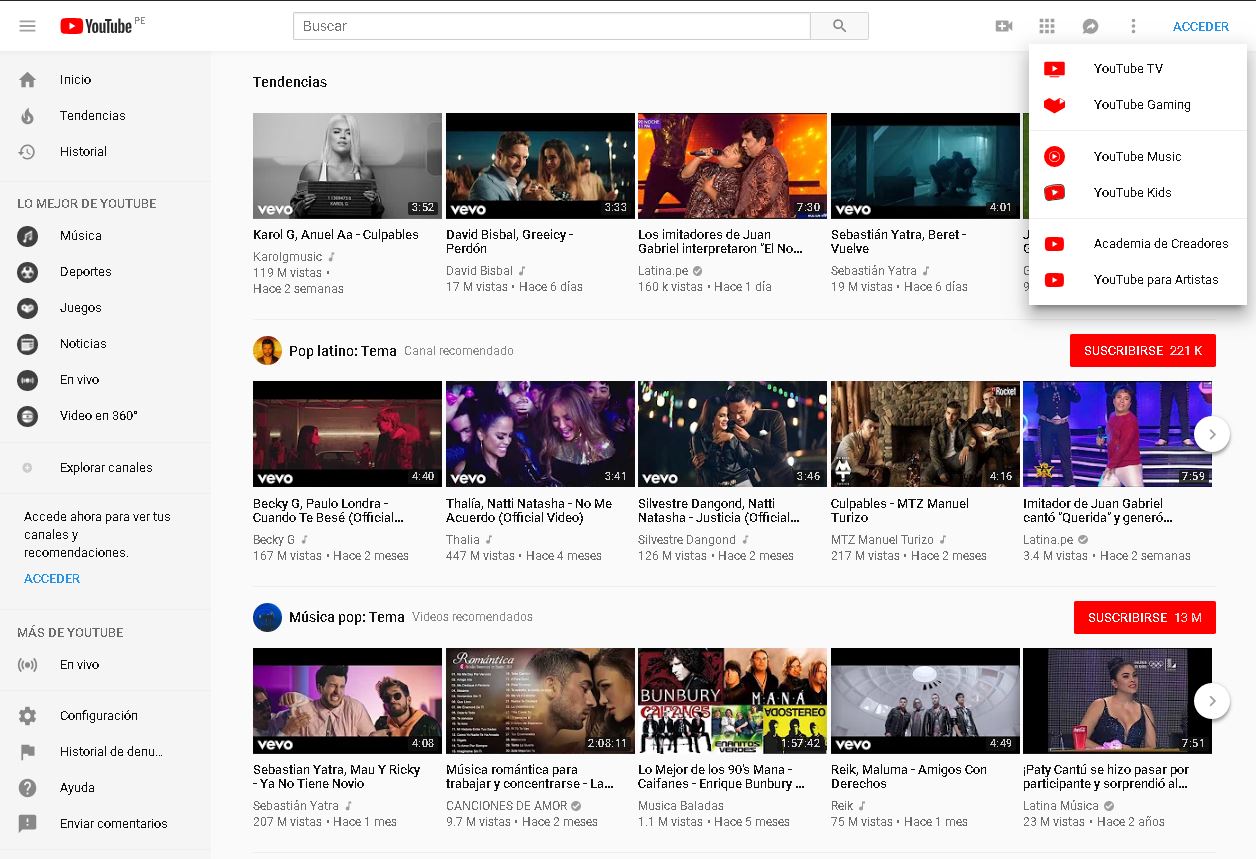Choose YouTube Kids in the dropdown
This screenshot has width=1256, height=859.
(1132, 193)
